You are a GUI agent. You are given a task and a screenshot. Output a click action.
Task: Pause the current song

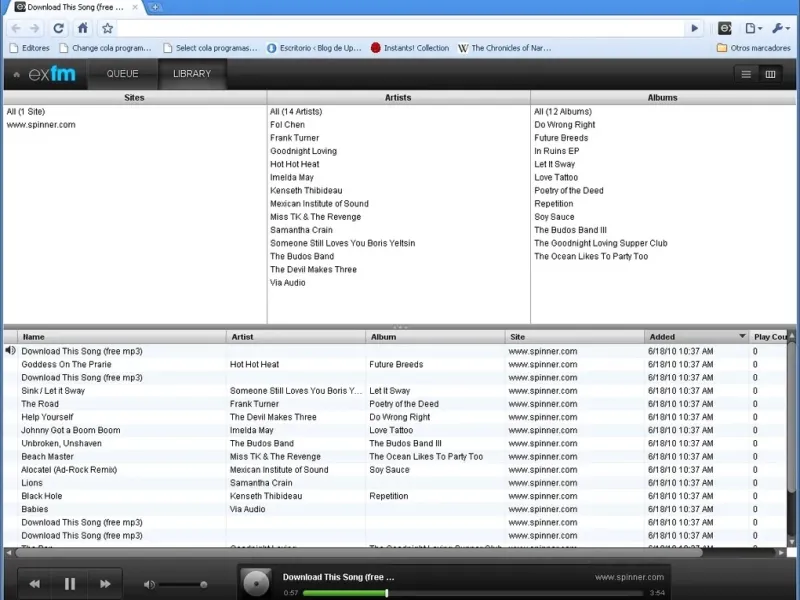click(x=70, y=584)
